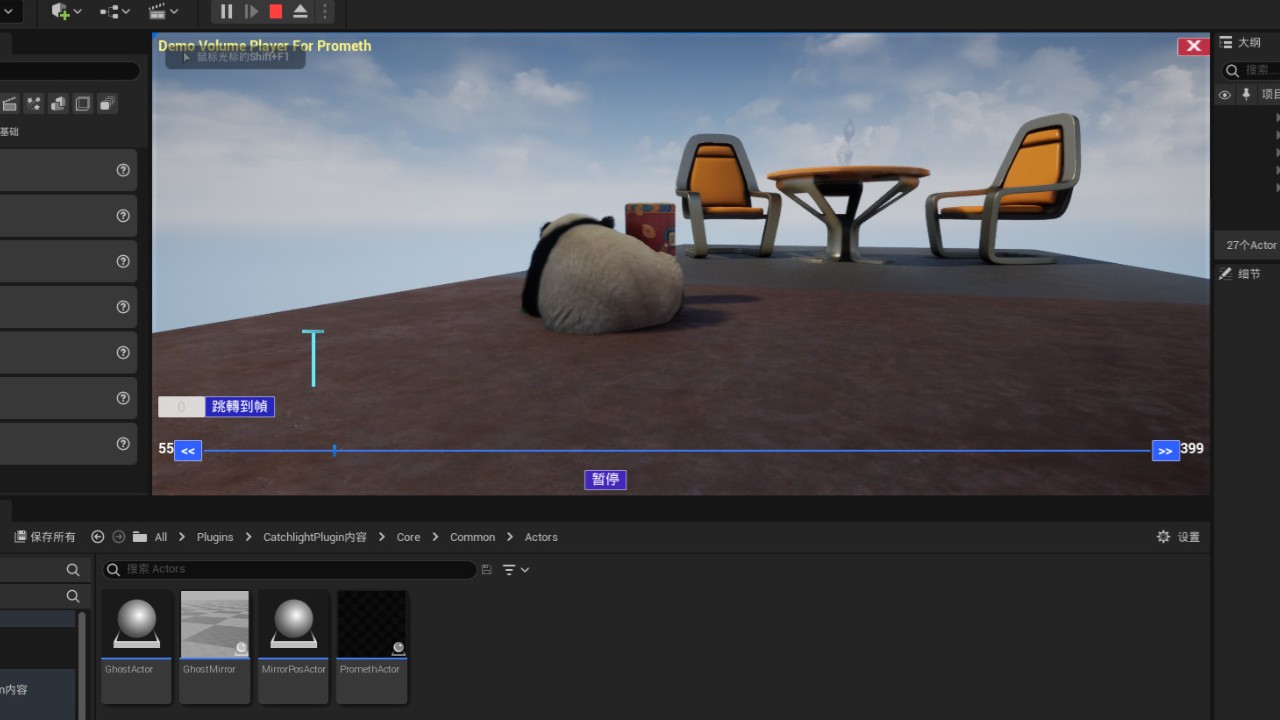Click the 跳轉到幀 jump-to-frame button

click(x=240, y=407)
